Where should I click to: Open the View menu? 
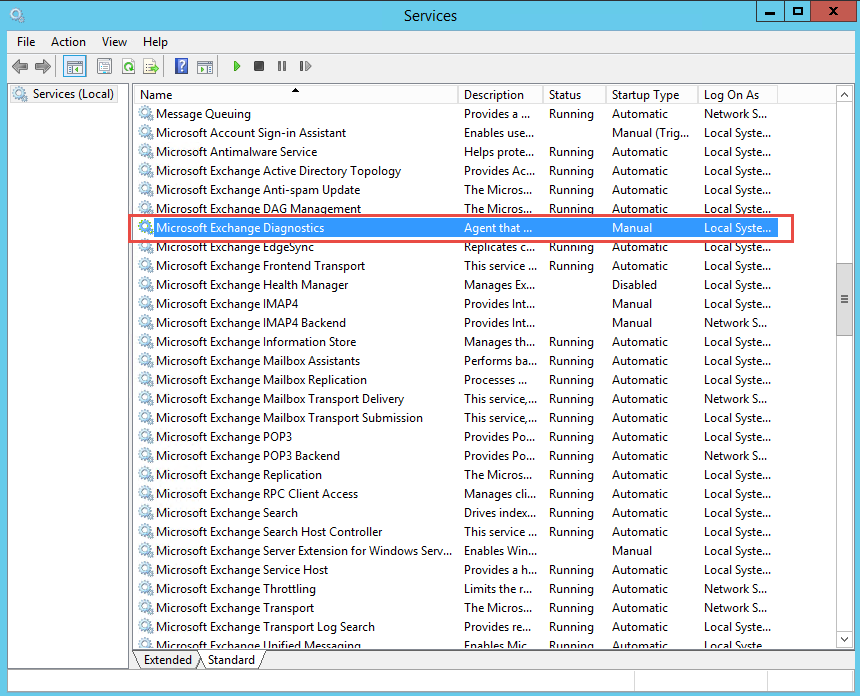[x=114, y=42]
